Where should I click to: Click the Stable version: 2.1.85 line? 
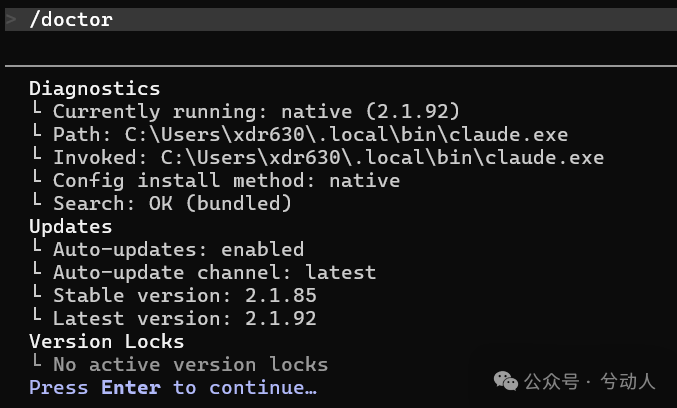click(x=184, y=295)
